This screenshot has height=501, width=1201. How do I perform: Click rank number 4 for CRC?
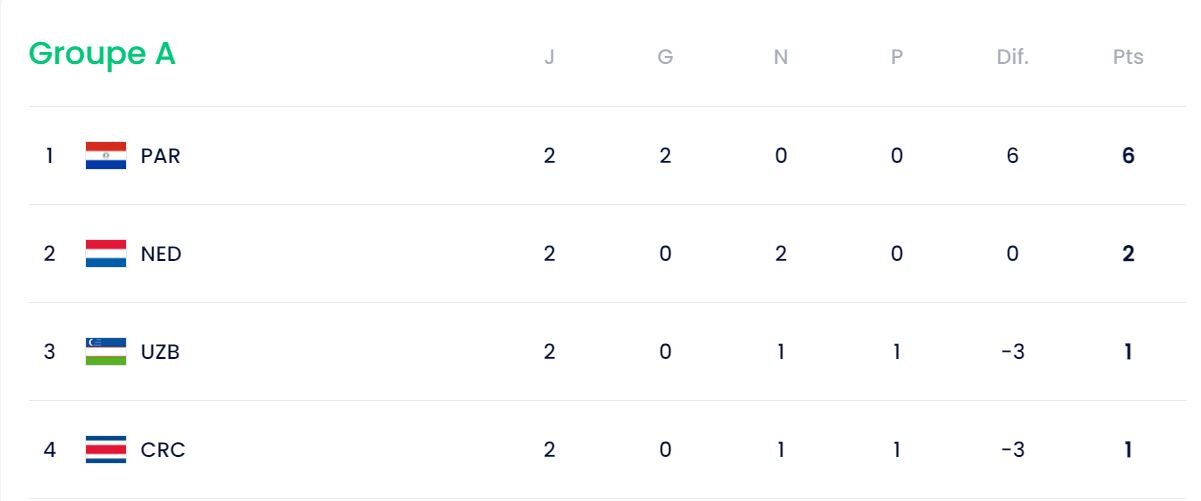pyautogui.click(x=49, y=450)
